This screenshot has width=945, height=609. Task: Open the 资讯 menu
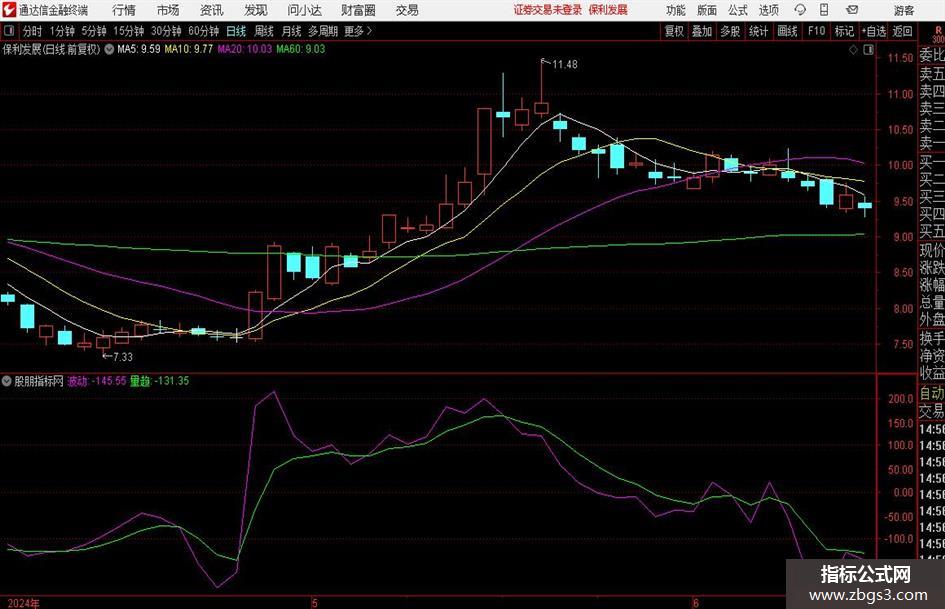tap(212, 10)
